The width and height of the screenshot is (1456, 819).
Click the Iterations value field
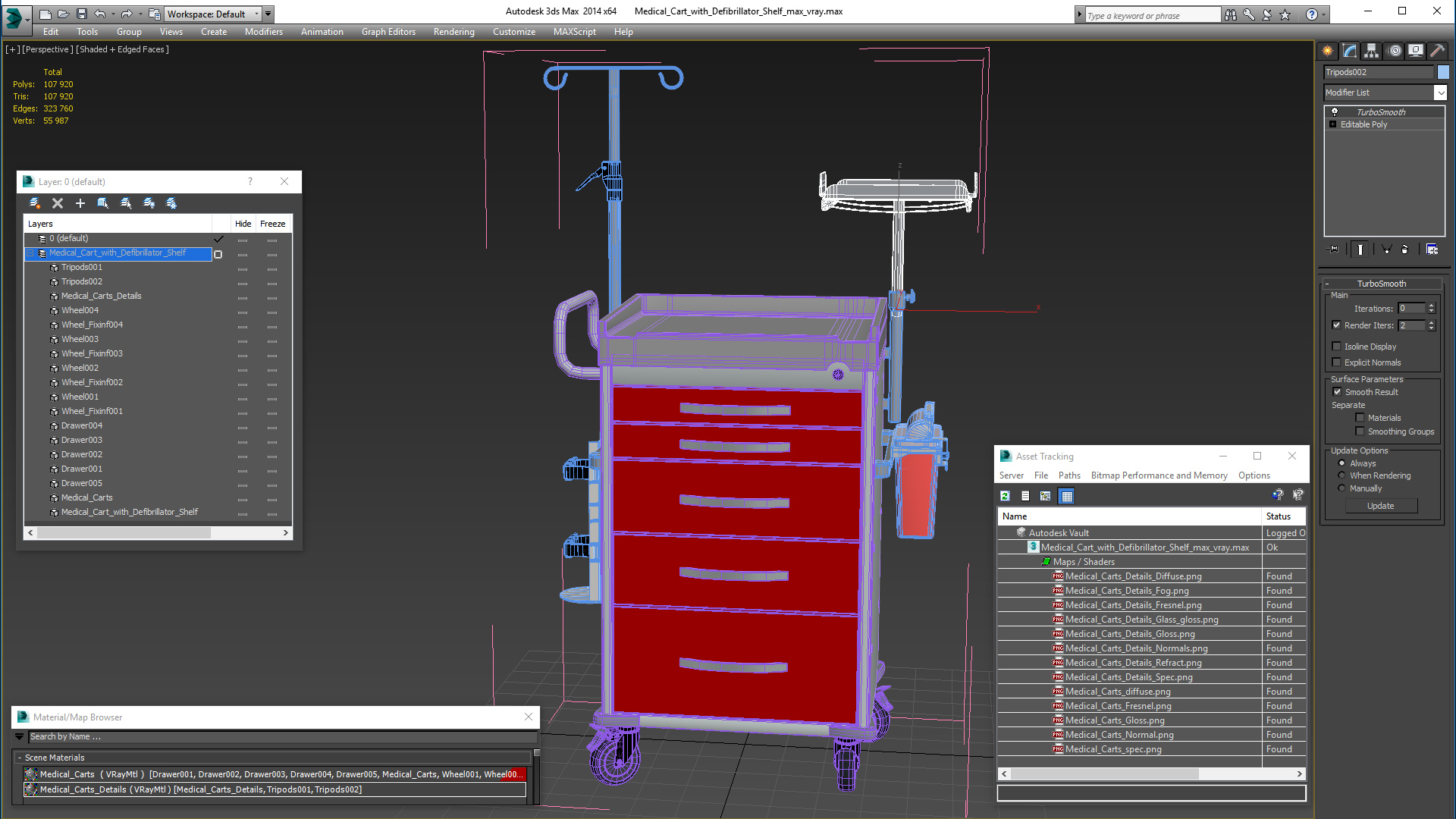[1412, 309]
